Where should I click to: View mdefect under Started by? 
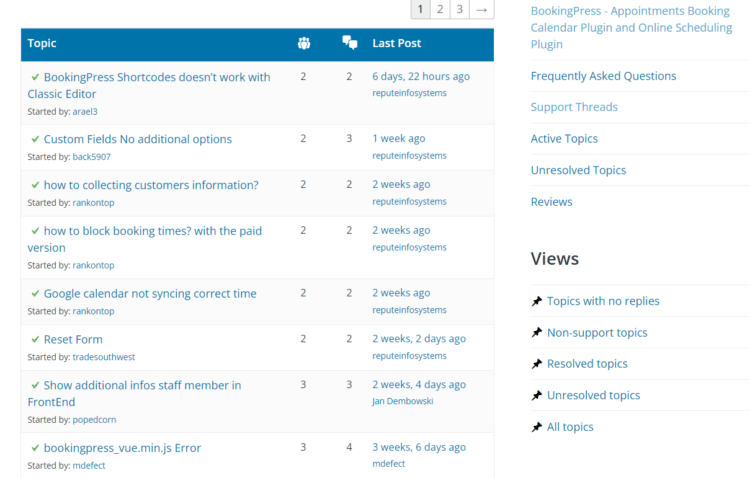click(89, 466)
